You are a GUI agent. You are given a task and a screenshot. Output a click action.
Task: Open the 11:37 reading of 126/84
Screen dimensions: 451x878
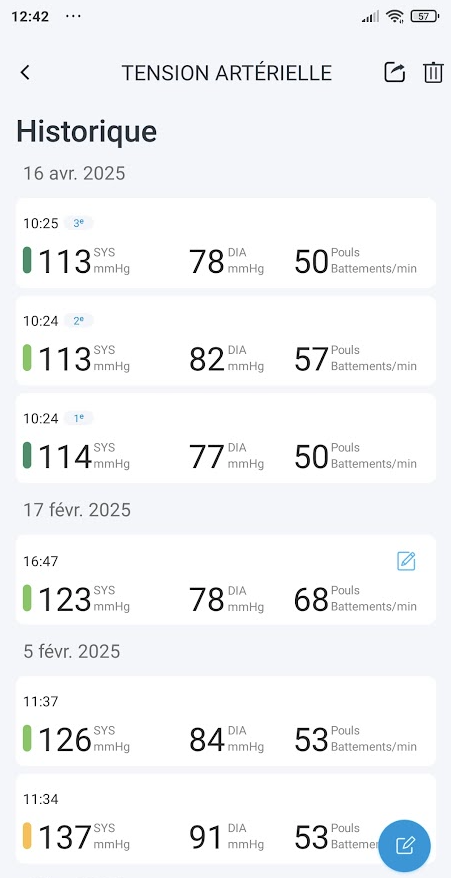tap(226, 721)
